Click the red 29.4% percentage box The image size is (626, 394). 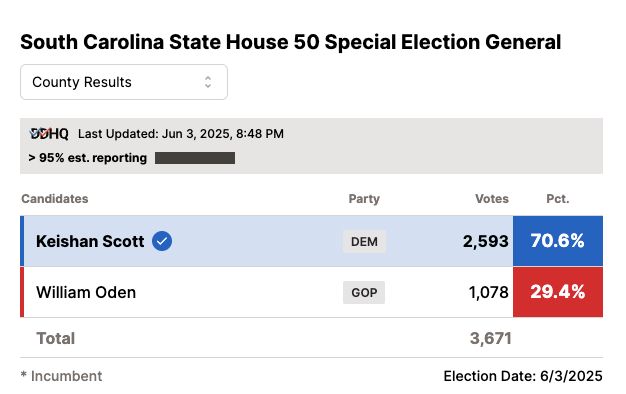point(558,292)
